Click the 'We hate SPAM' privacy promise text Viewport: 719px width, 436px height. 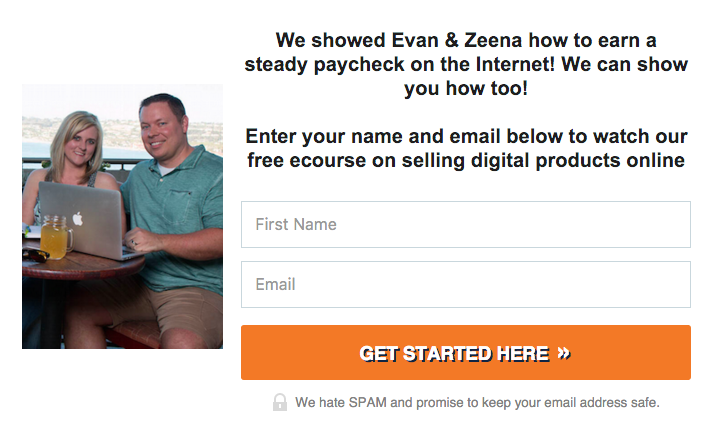click(477, 403)
